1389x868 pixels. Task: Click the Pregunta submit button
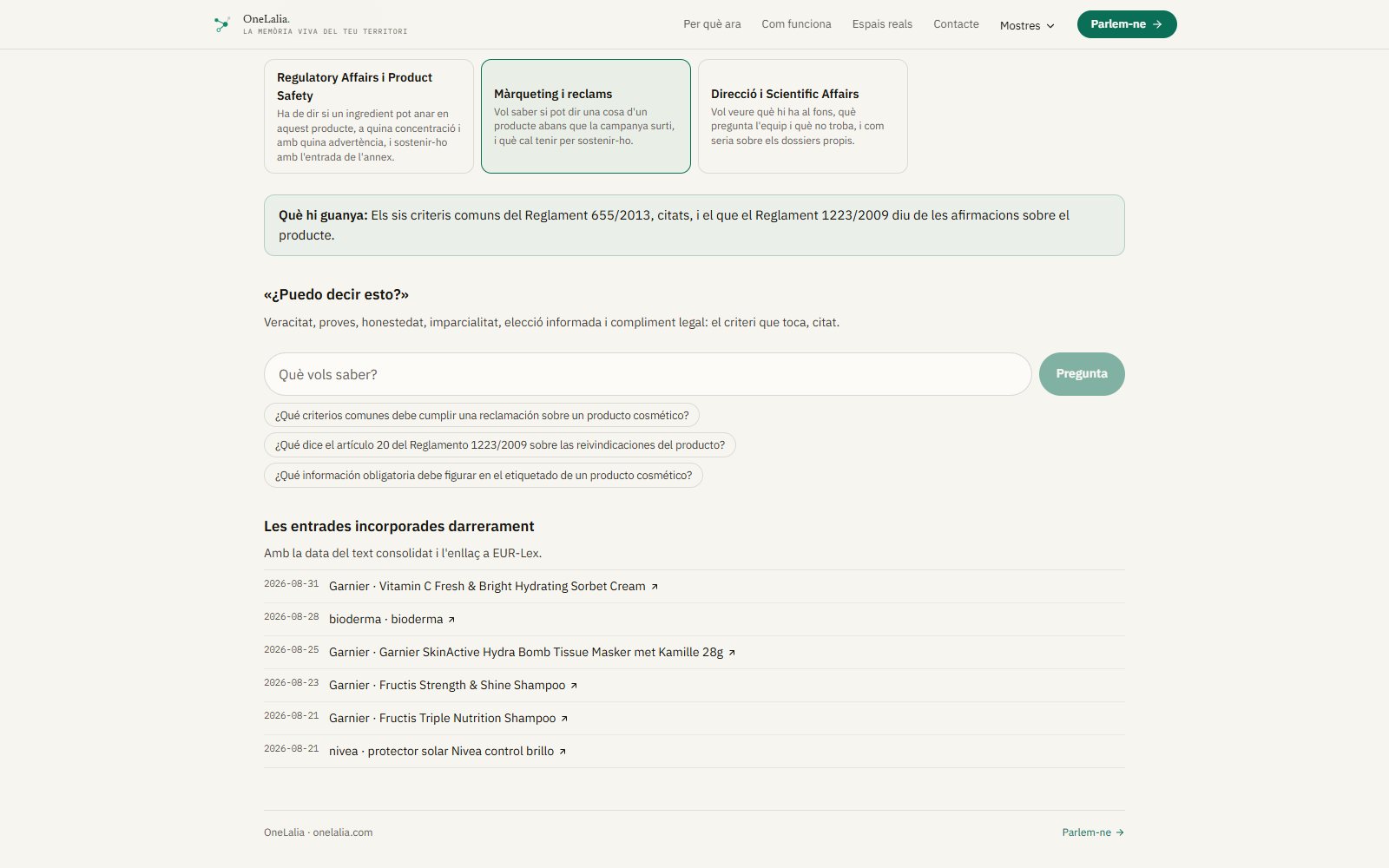pyautogui.click(x=1082, y=374)
